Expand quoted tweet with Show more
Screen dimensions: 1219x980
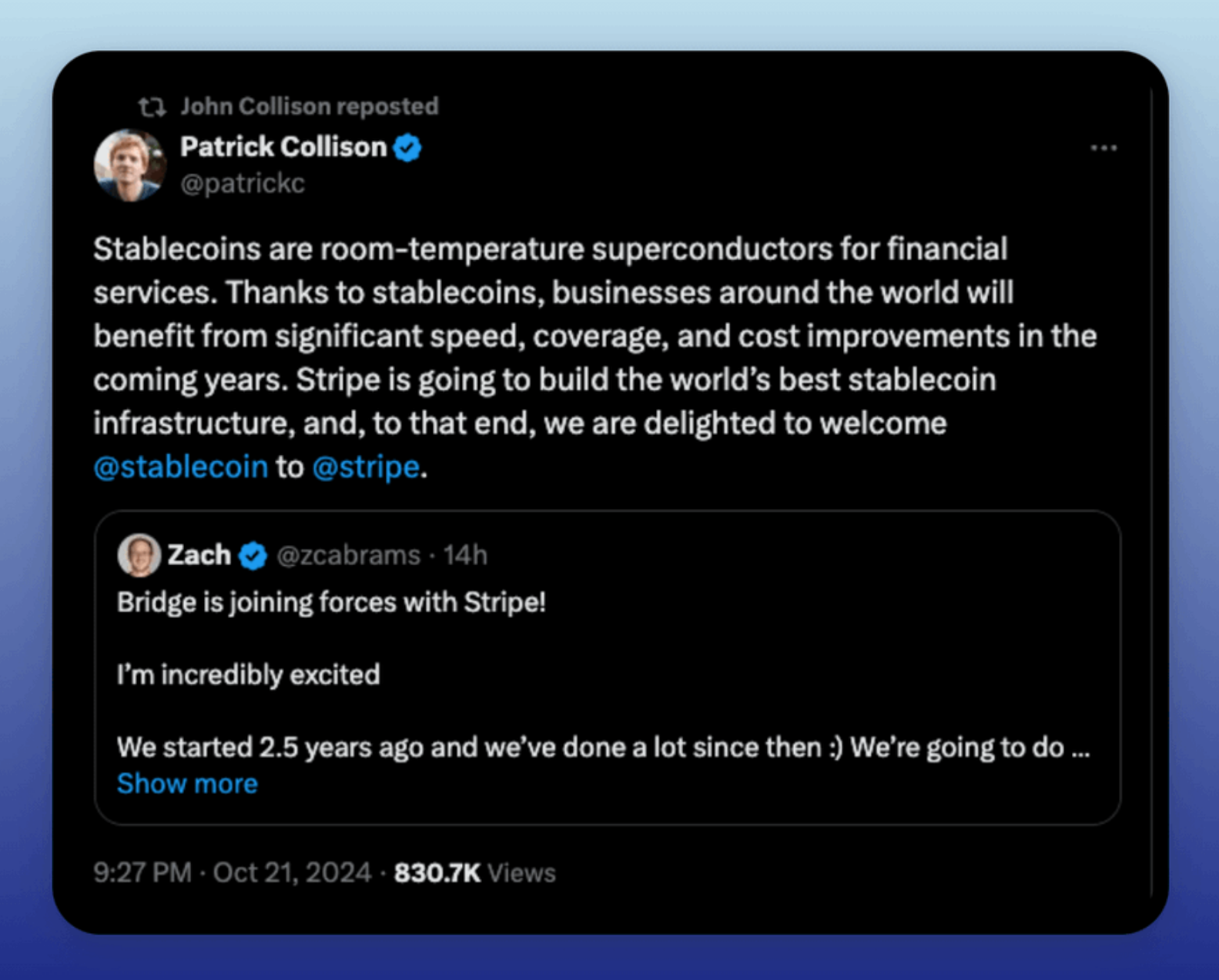187,784
